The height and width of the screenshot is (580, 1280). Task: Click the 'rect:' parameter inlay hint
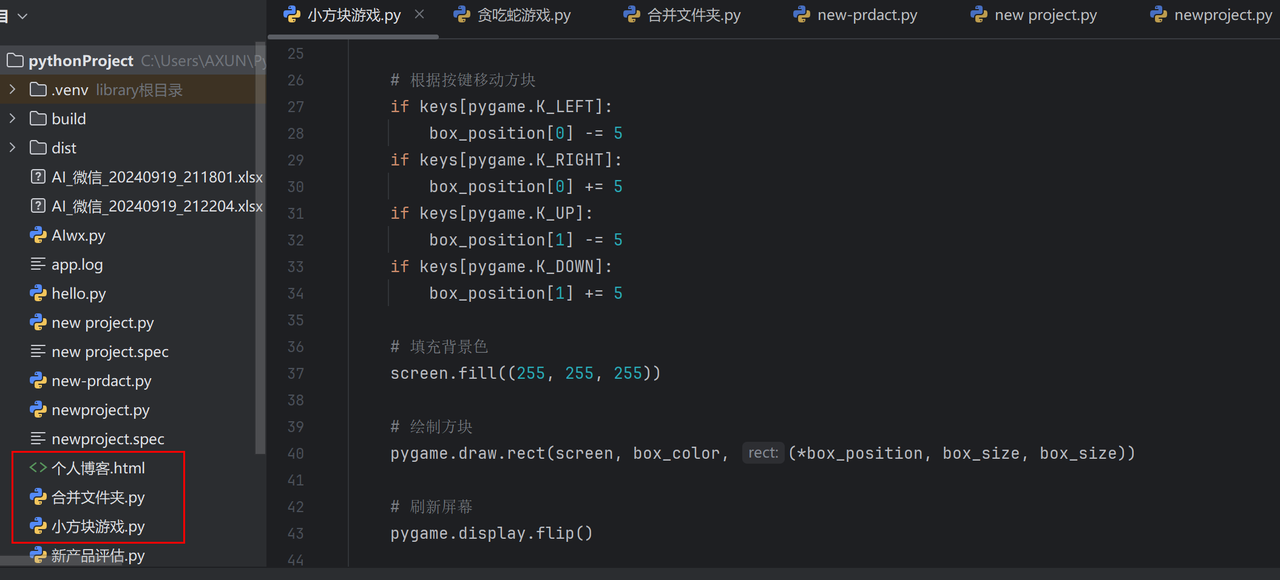pos(763,453)
